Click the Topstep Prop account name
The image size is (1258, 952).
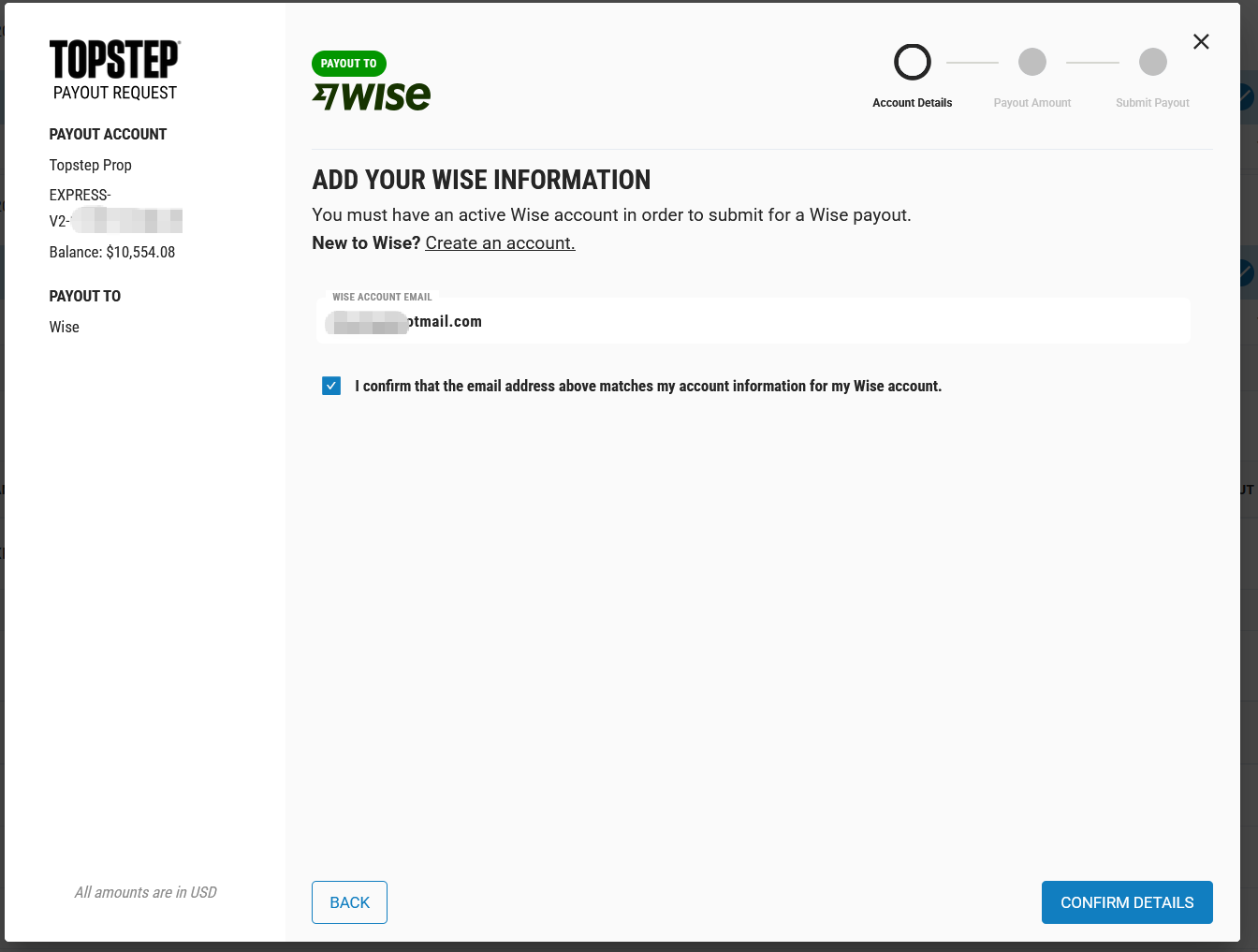(x=91, y=165)
